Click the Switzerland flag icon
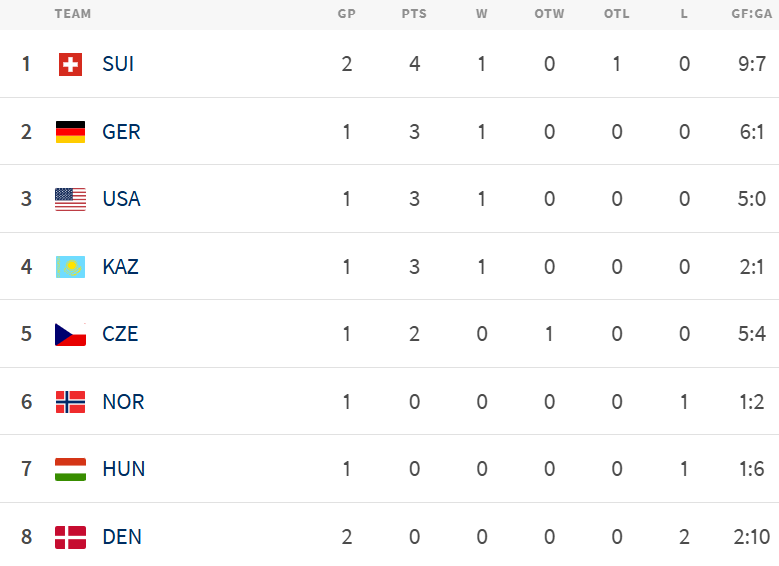779x566 pixels. click(70, 64)
